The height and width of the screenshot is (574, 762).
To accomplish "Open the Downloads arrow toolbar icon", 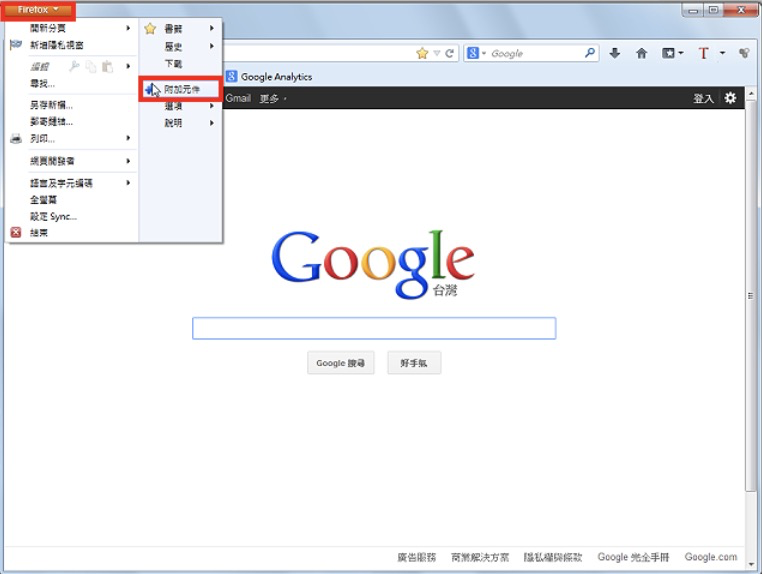I will tap(615, 53).
